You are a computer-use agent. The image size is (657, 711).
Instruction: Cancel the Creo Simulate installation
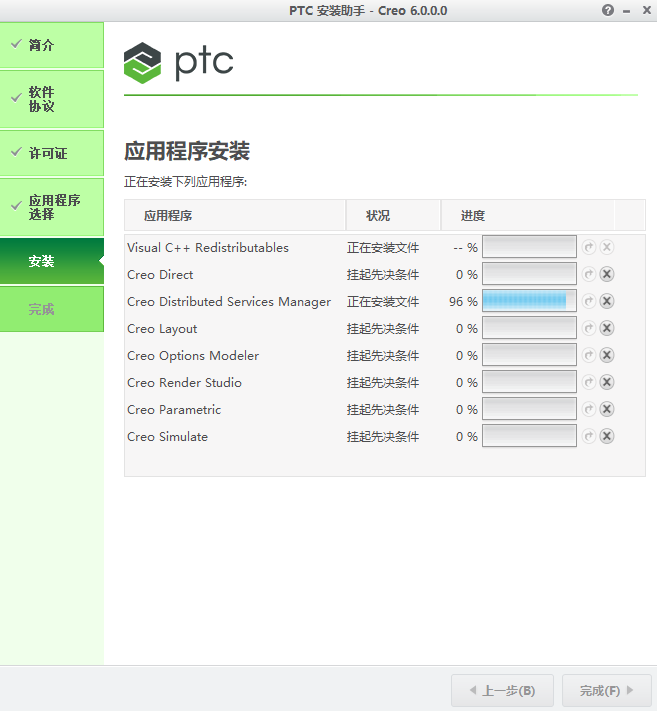[x=607, y=436]
